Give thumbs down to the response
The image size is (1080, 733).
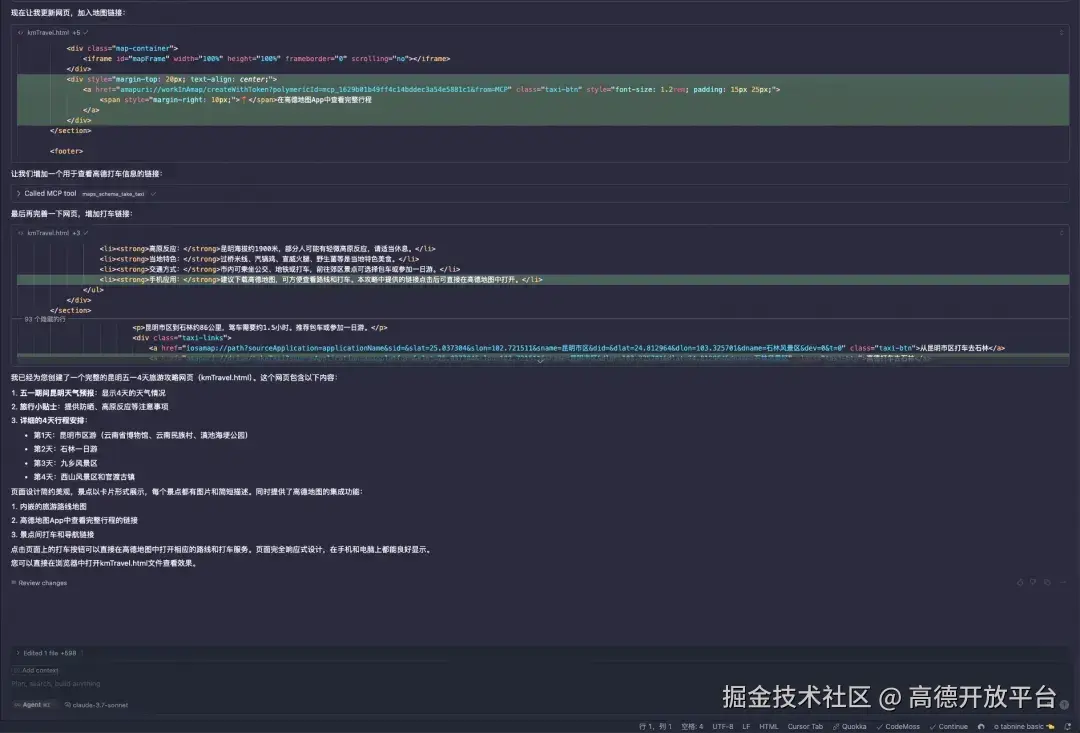1032,582
